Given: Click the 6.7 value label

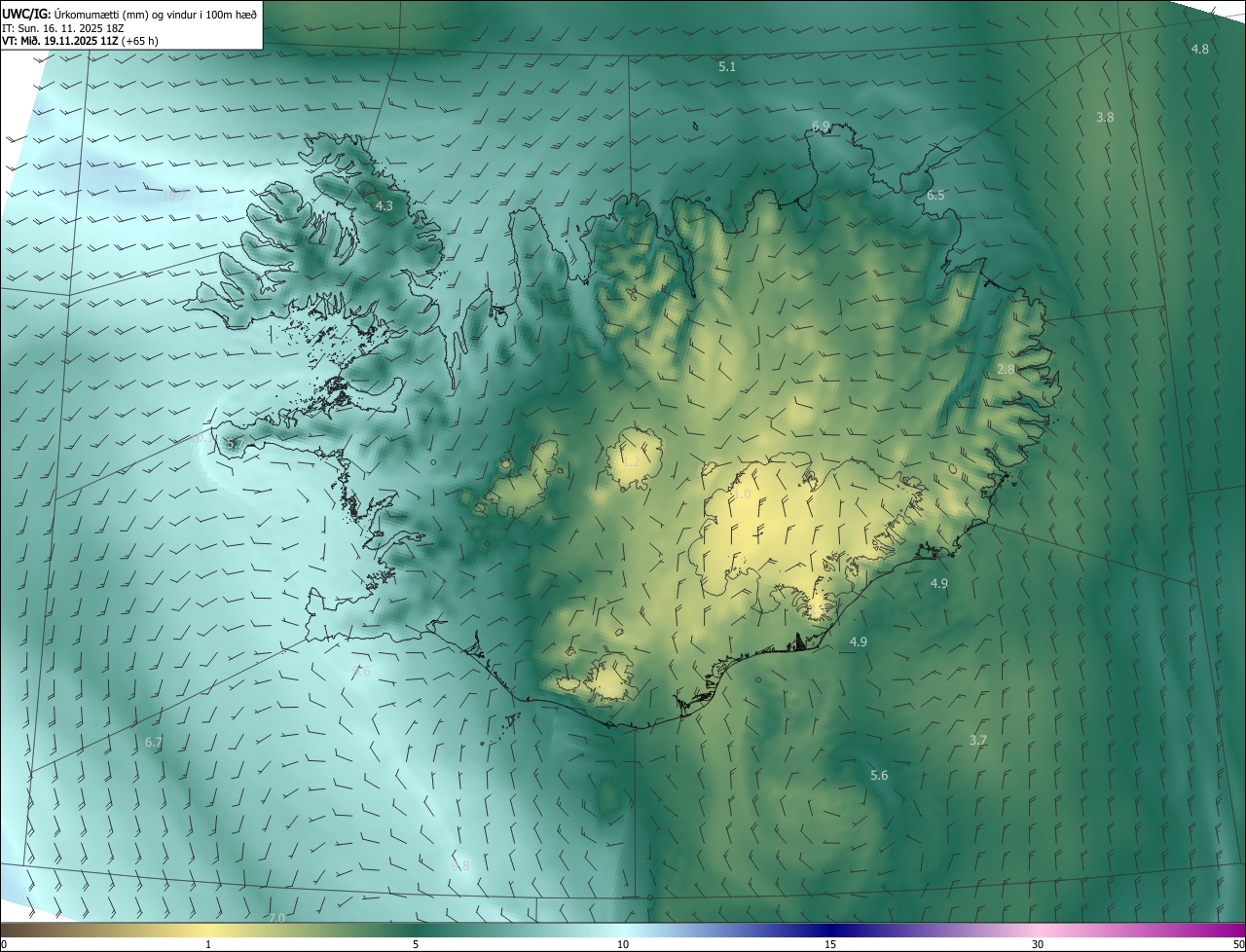Looking at the screenshot, I should 154,743.
